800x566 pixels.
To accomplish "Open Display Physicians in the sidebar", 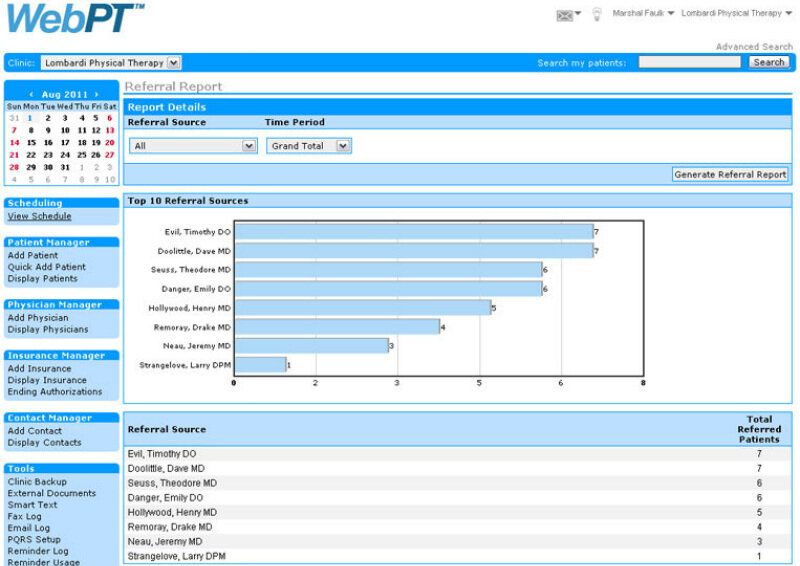I will pos(48,329).
